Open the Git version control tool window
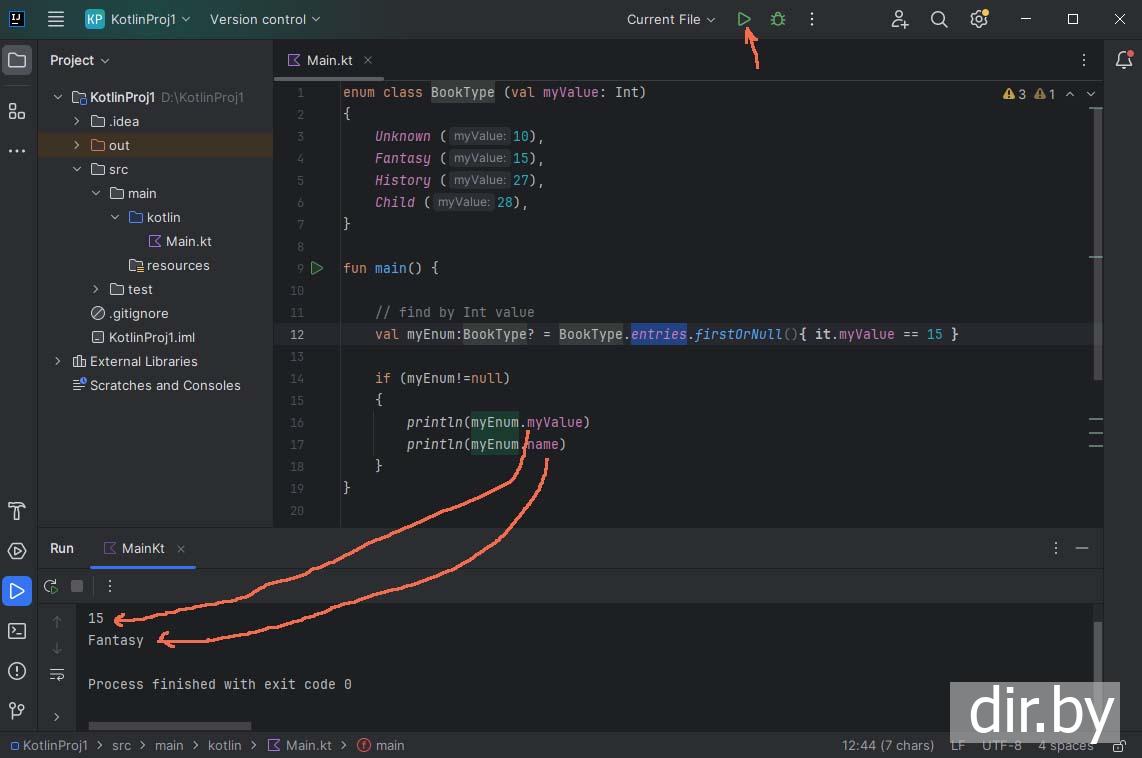 17,711
